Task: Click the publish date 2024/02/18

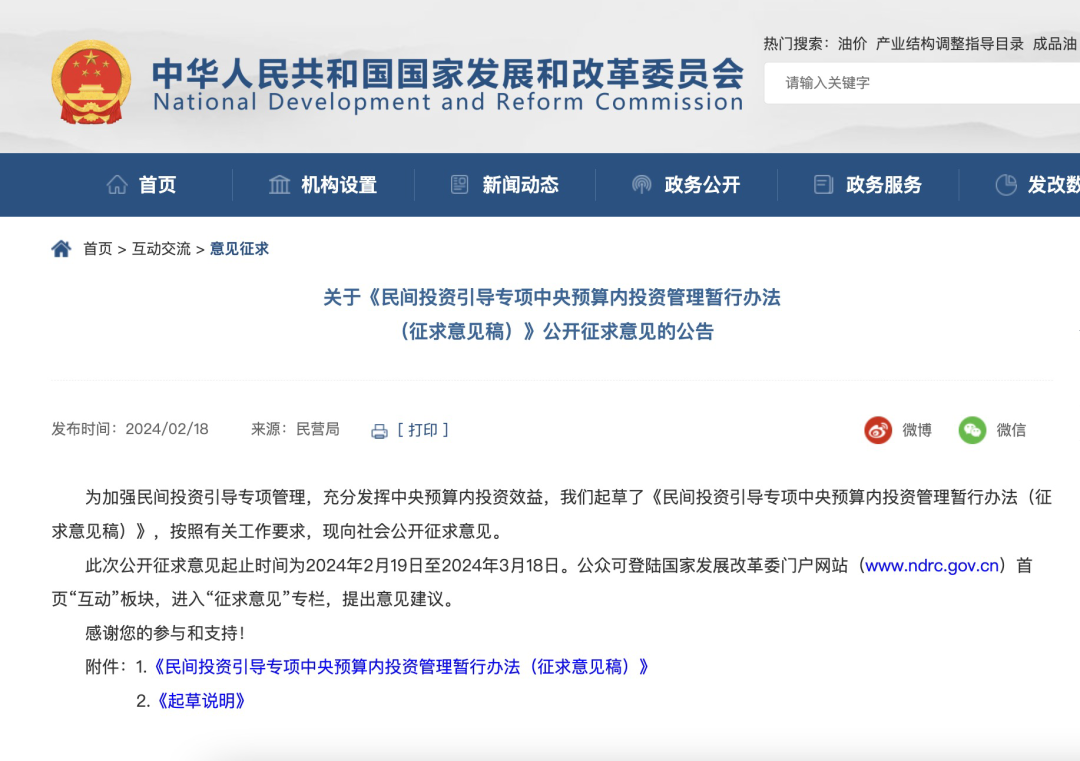Action: click(167, 429)
